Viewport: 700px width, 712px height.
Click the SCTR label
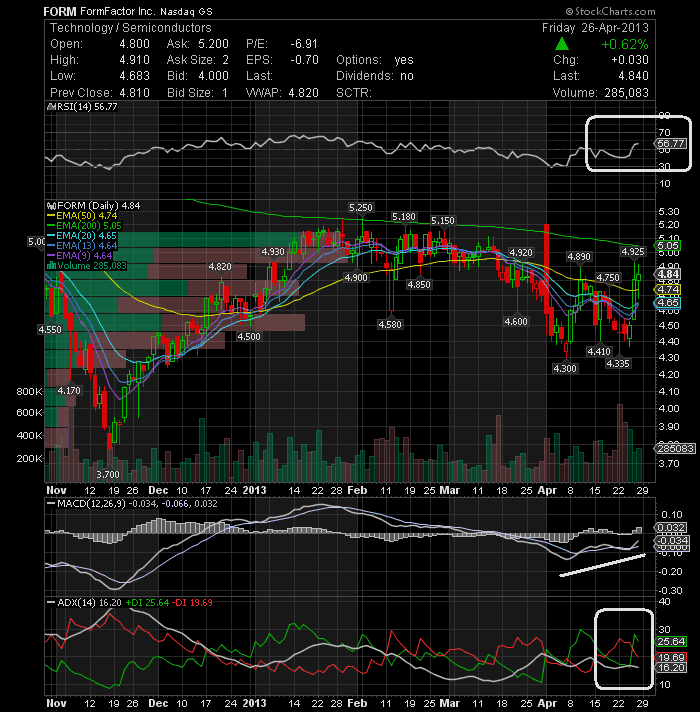[x=354, y=93]
